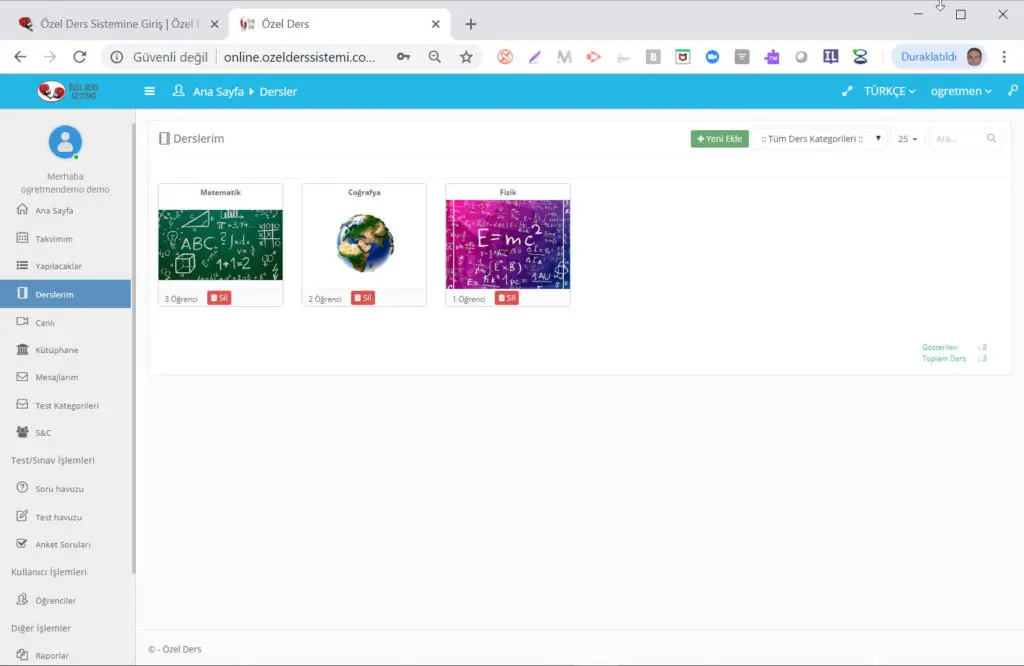Click the hamburger menu icon in header
Image resolution: width=1024 pixels, height=666 pixels.
pyautogui.click(x=150, y=91)
